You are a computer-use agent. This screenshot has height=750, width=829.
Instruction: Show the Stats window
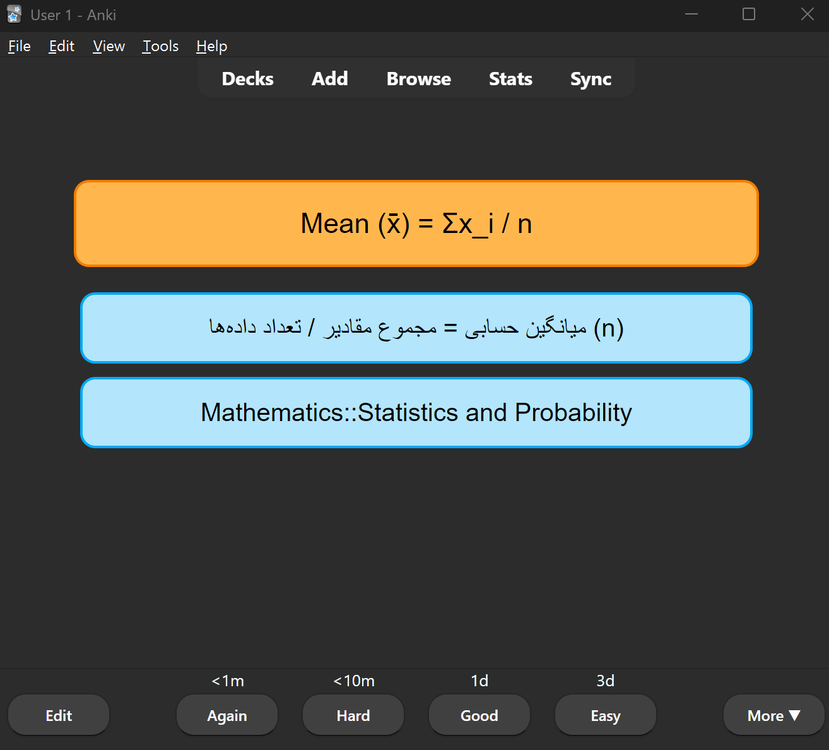[510, 79]
